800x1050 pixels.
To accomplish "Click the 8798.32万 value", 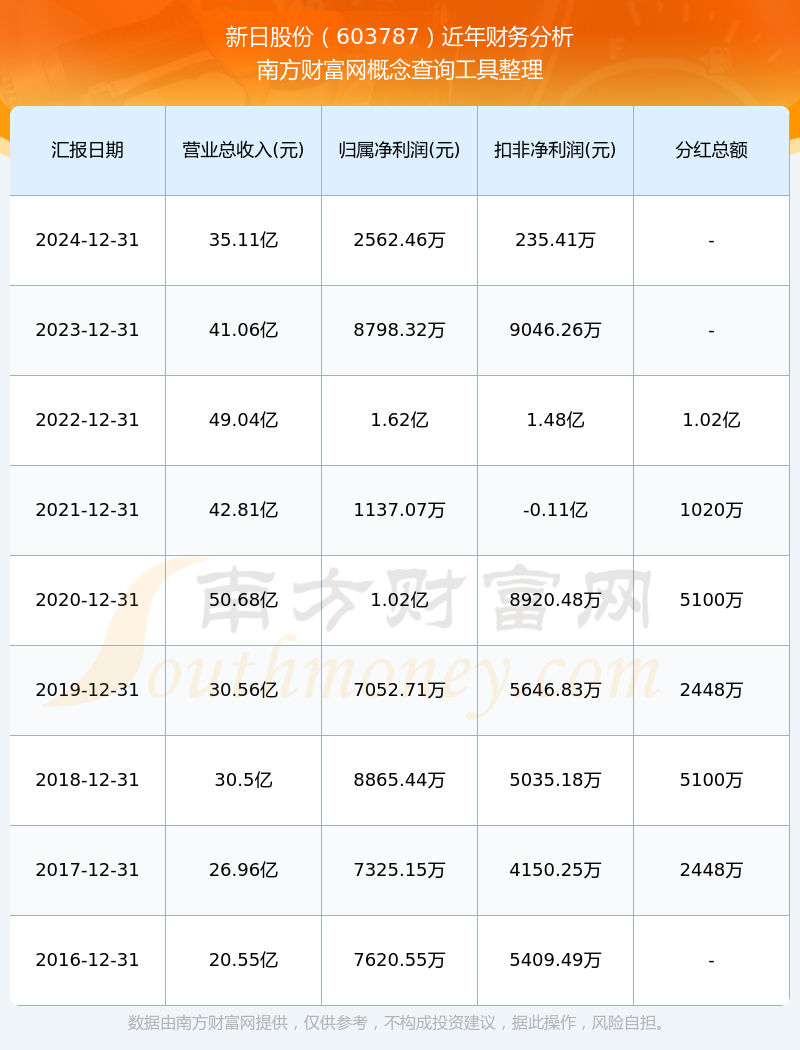I will (x=400, y=330).
